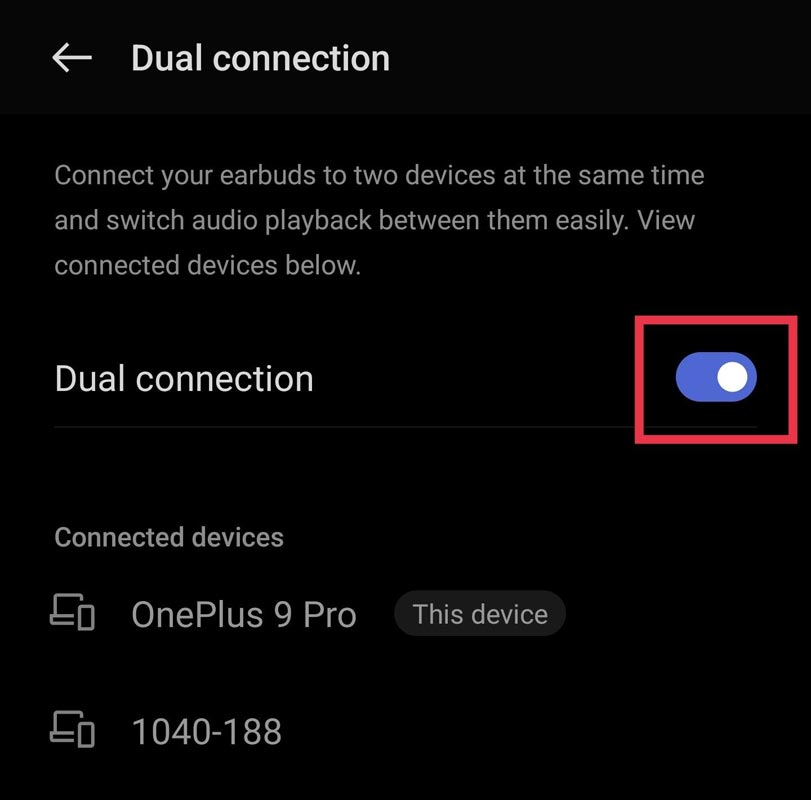811x800 pixels.
Task: Click the word Pro in OnePlus 9 Pro
Action: pyautogui.click(x=329, y=614)
